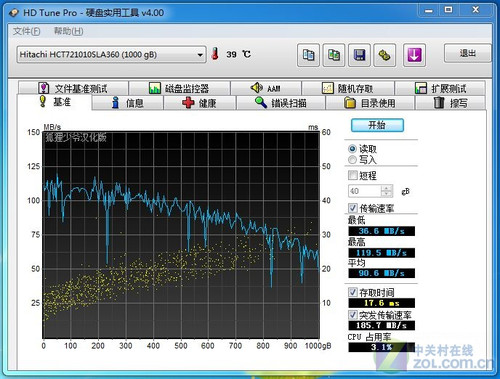The height and width of the screenshot is (379, 500).
Task: Click the 40 gB short stroke field
Action: click(x=365, y=191)
